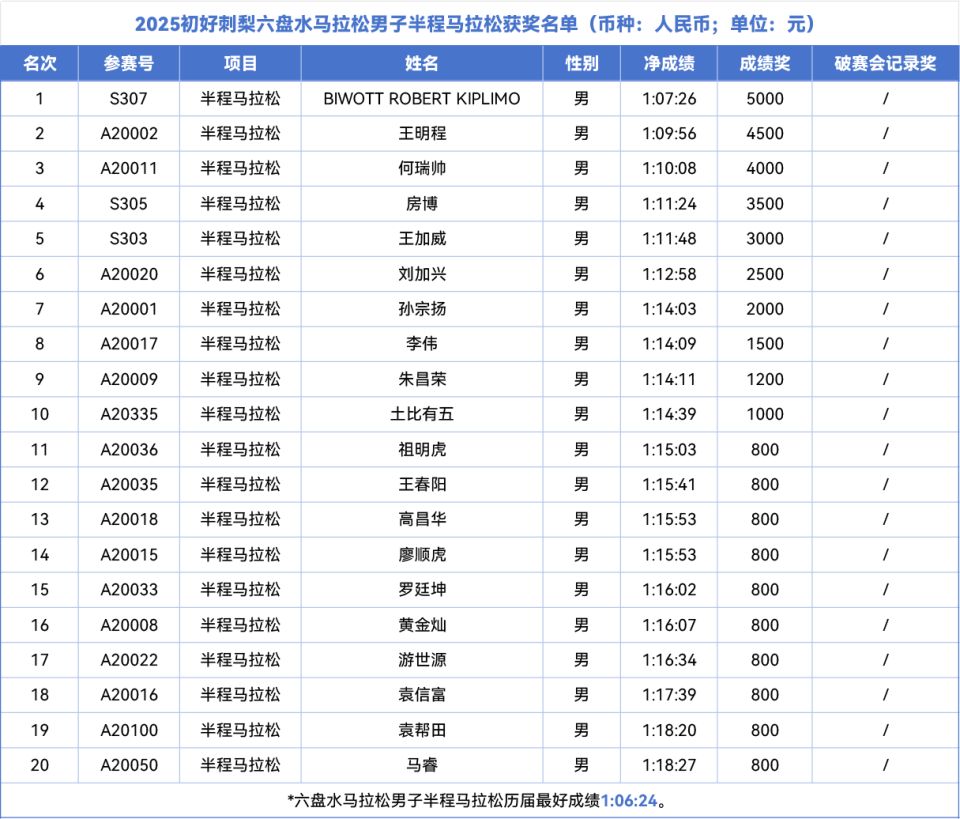This screenshot has height=819, width=960.
Task: Click the prize amount 2500
Action: point(764,274)
